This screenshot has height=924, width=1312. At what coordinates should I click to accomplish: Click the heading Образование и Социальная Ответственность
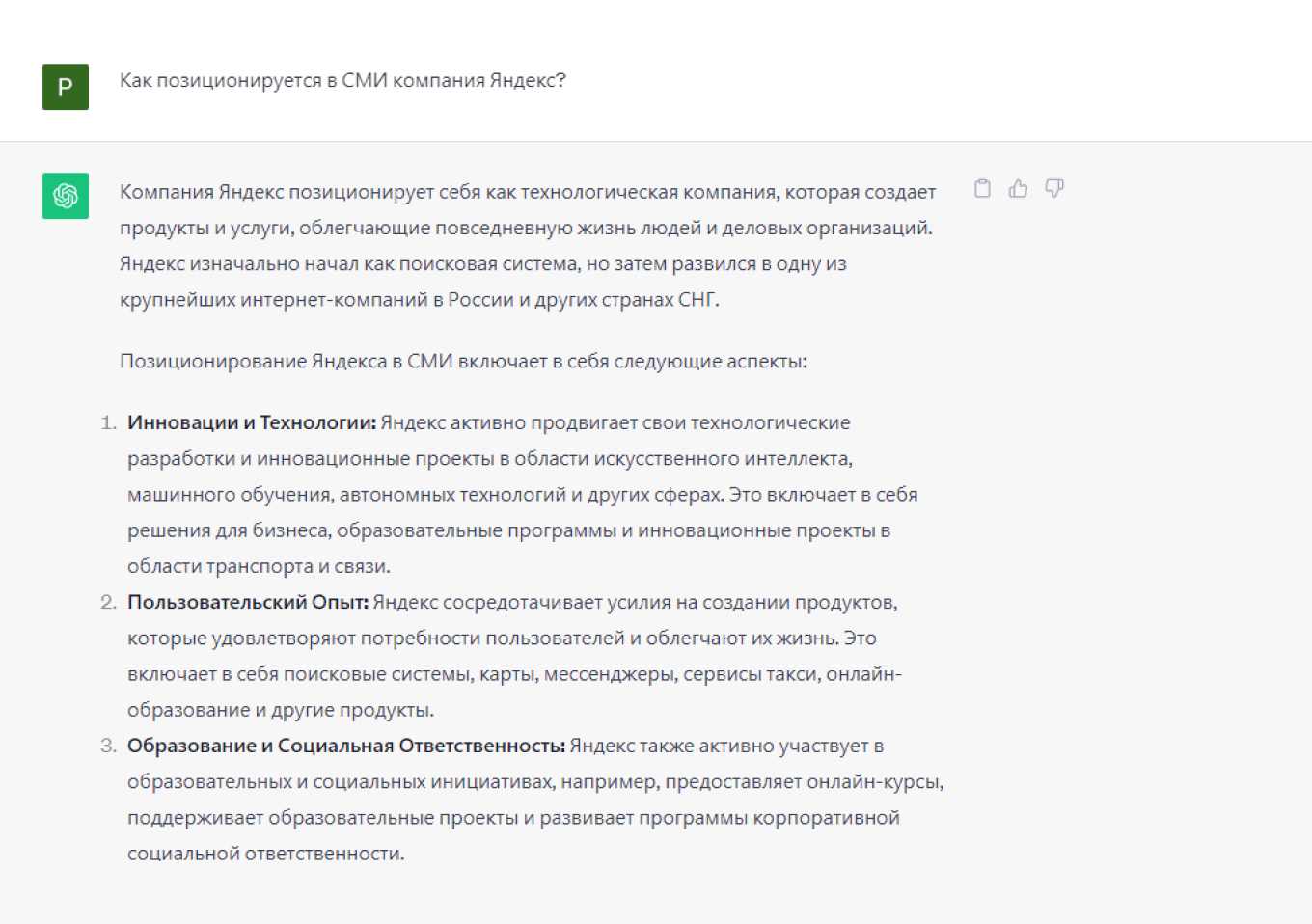click(345, 745)
